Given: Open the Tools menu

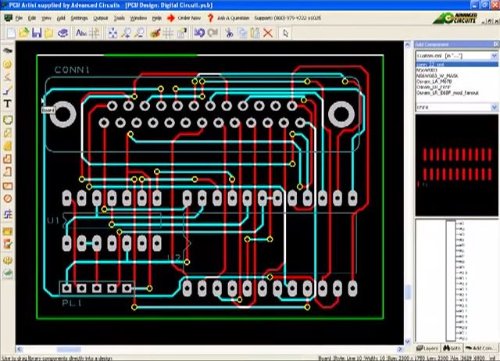Looking at the screenshot, I should pos(119,18).
